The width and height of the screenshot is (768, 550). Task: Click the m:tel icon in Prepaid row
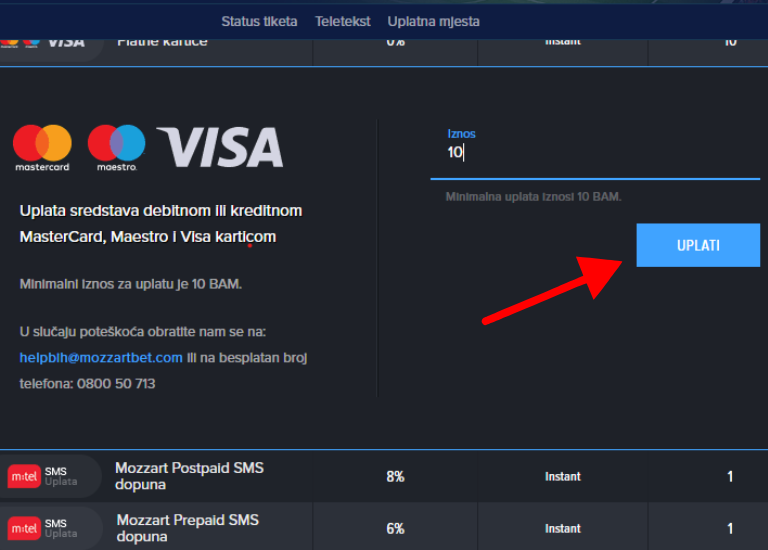click(24, 528)
